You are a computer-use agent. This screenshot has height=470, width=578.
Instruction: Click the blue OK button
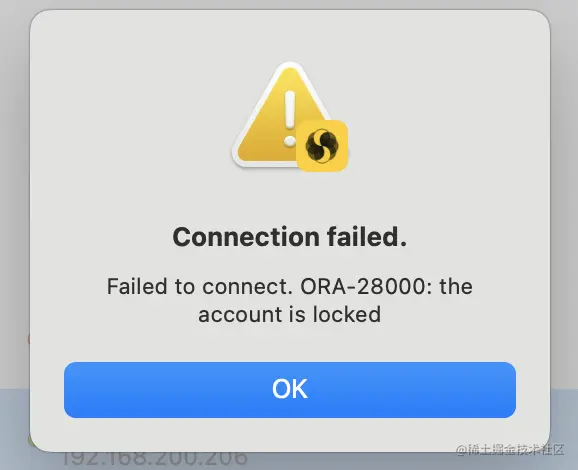[290, 390]
